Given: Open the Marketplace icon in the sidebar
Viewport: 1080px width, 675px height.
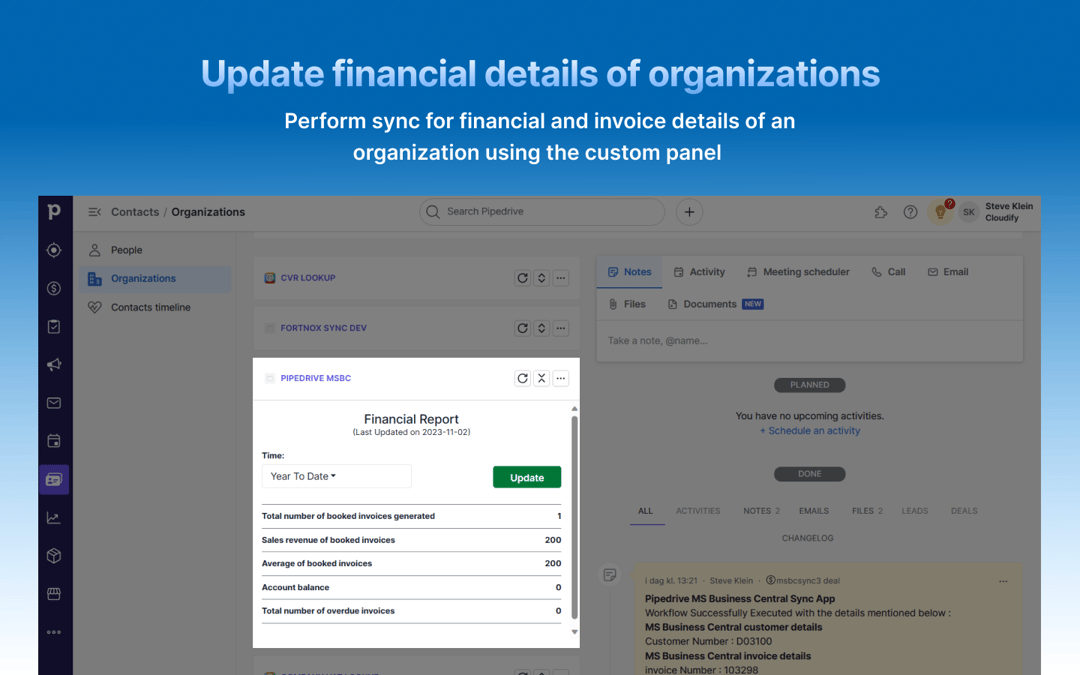Looking at the screenshot, I should 54,592.
